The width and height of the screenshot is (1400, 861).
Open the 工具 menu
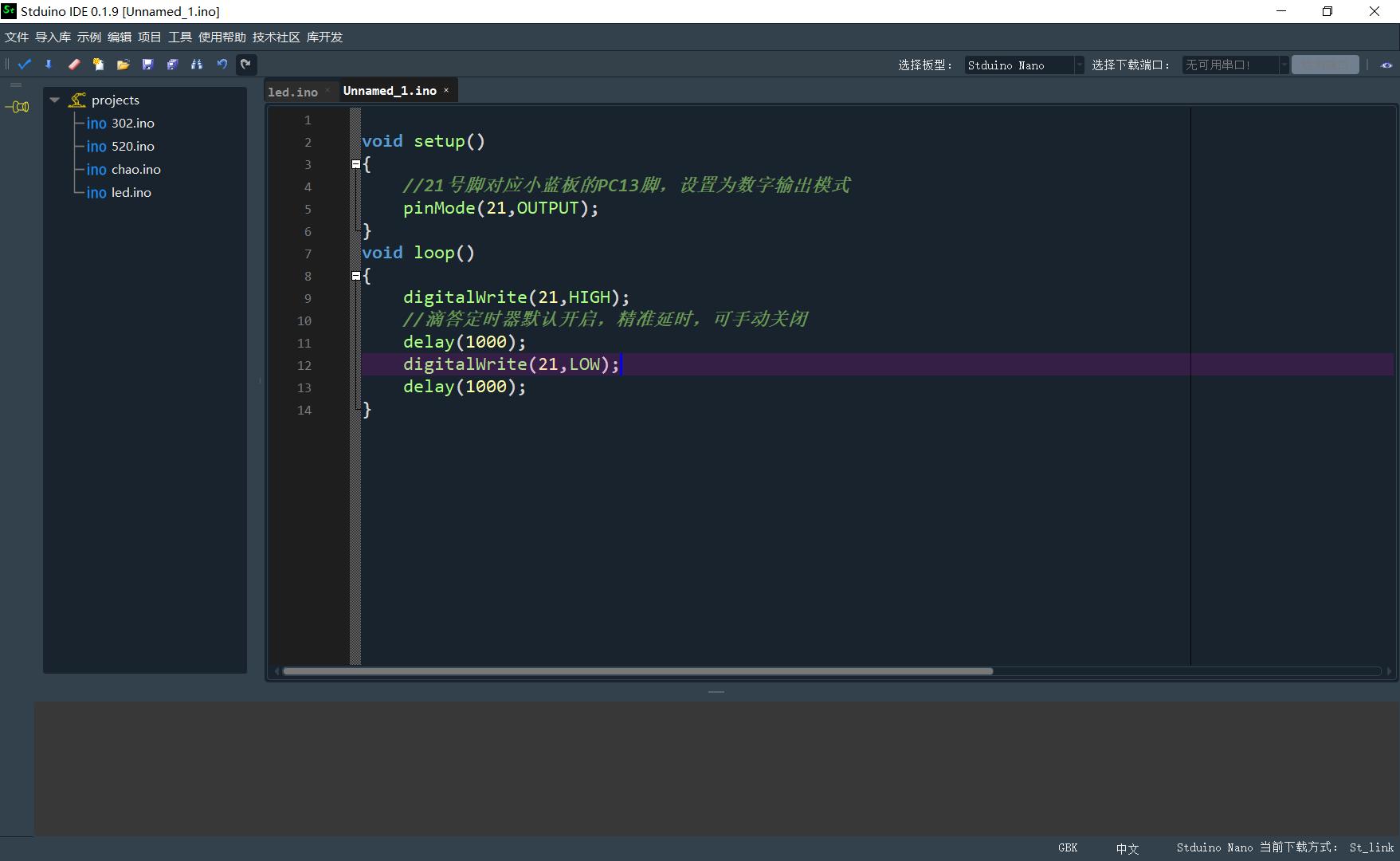click(x=179, y=37)
